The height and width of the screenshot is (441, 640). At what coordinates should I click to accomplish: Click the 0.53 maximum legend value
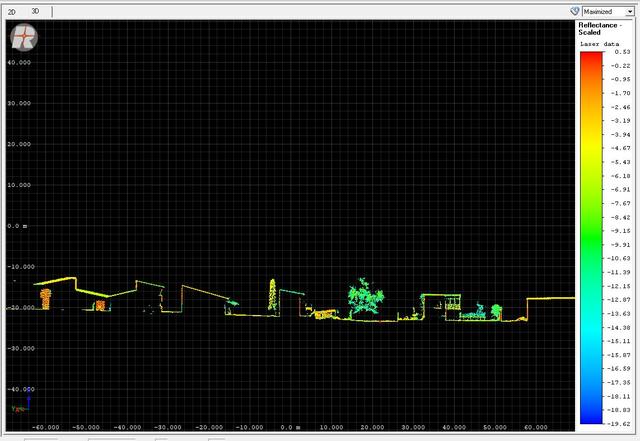pyautogui.click(x=622, y=51)
